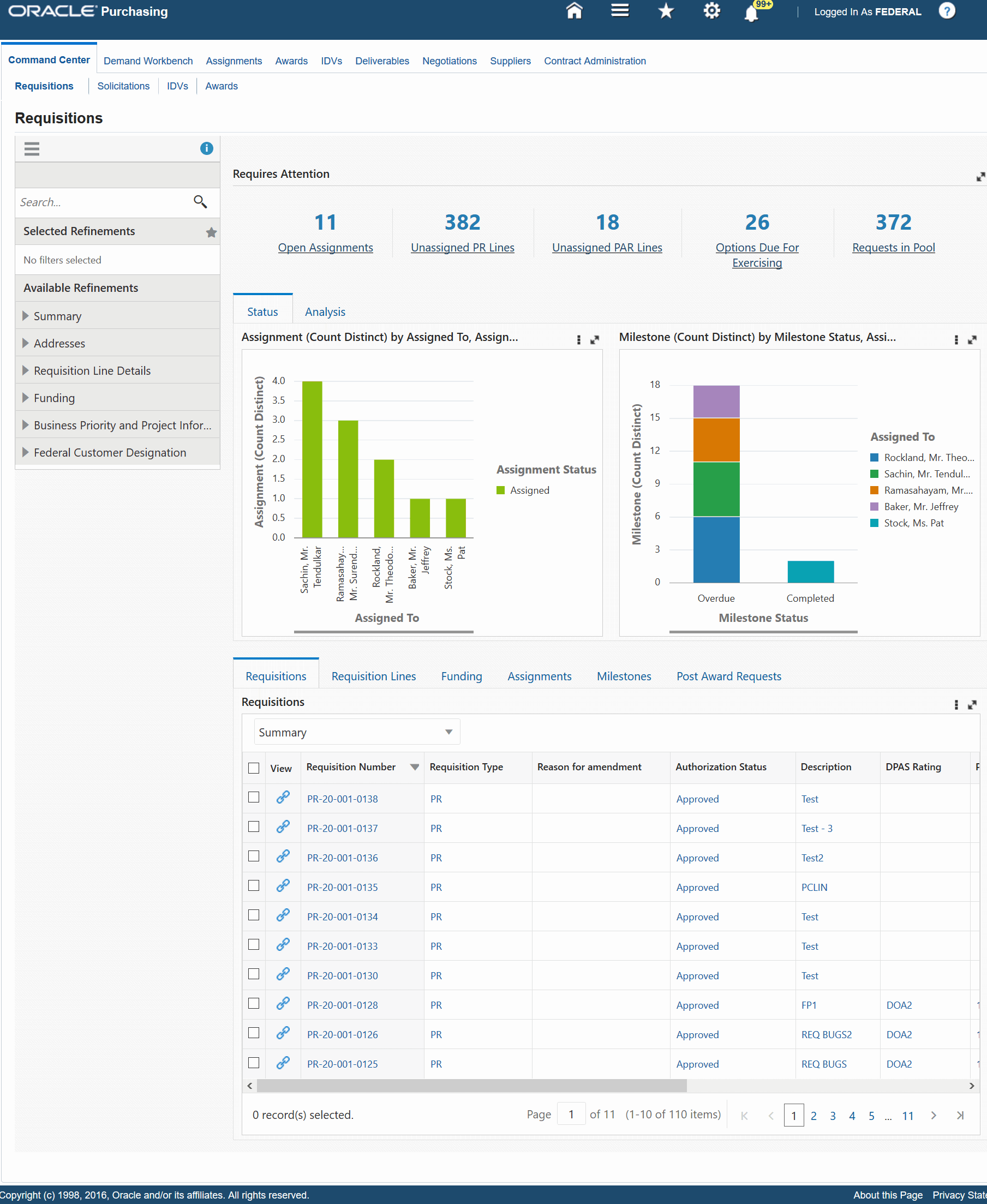Maximize the Assignment chart
The image size is (987, 1204).
click(595, 339)
